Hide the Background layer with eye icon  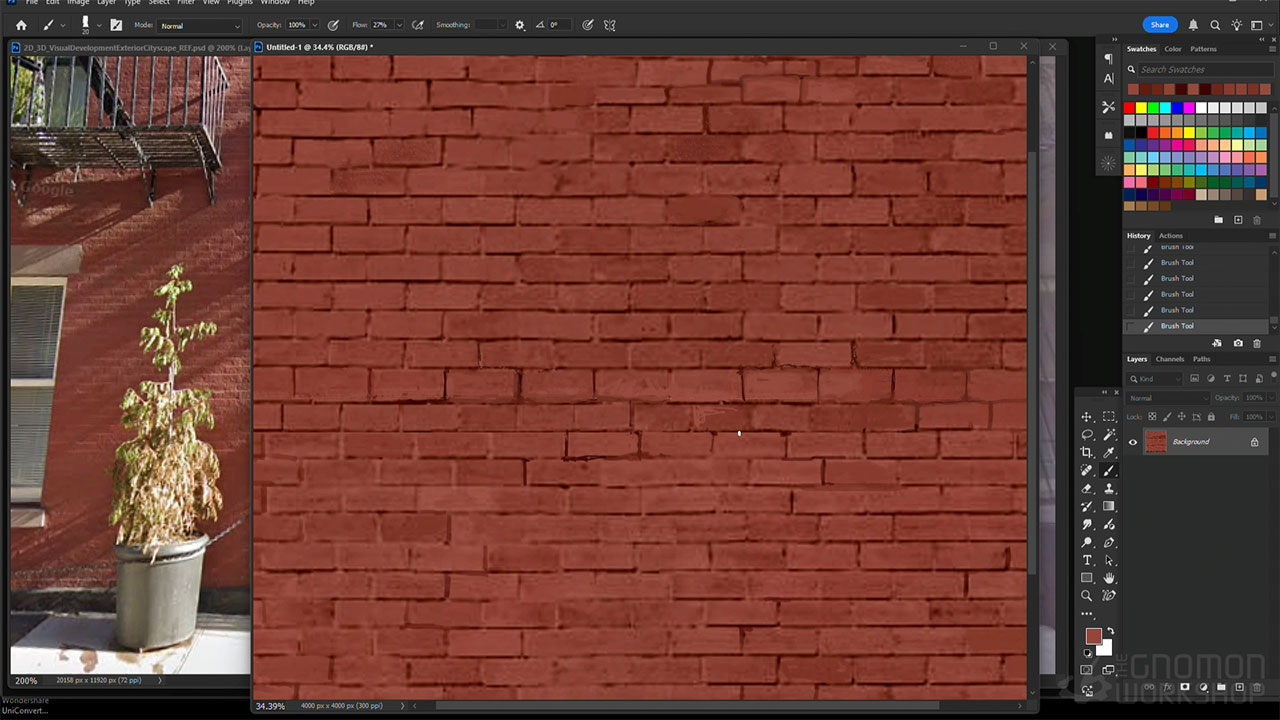(1133, 442)
